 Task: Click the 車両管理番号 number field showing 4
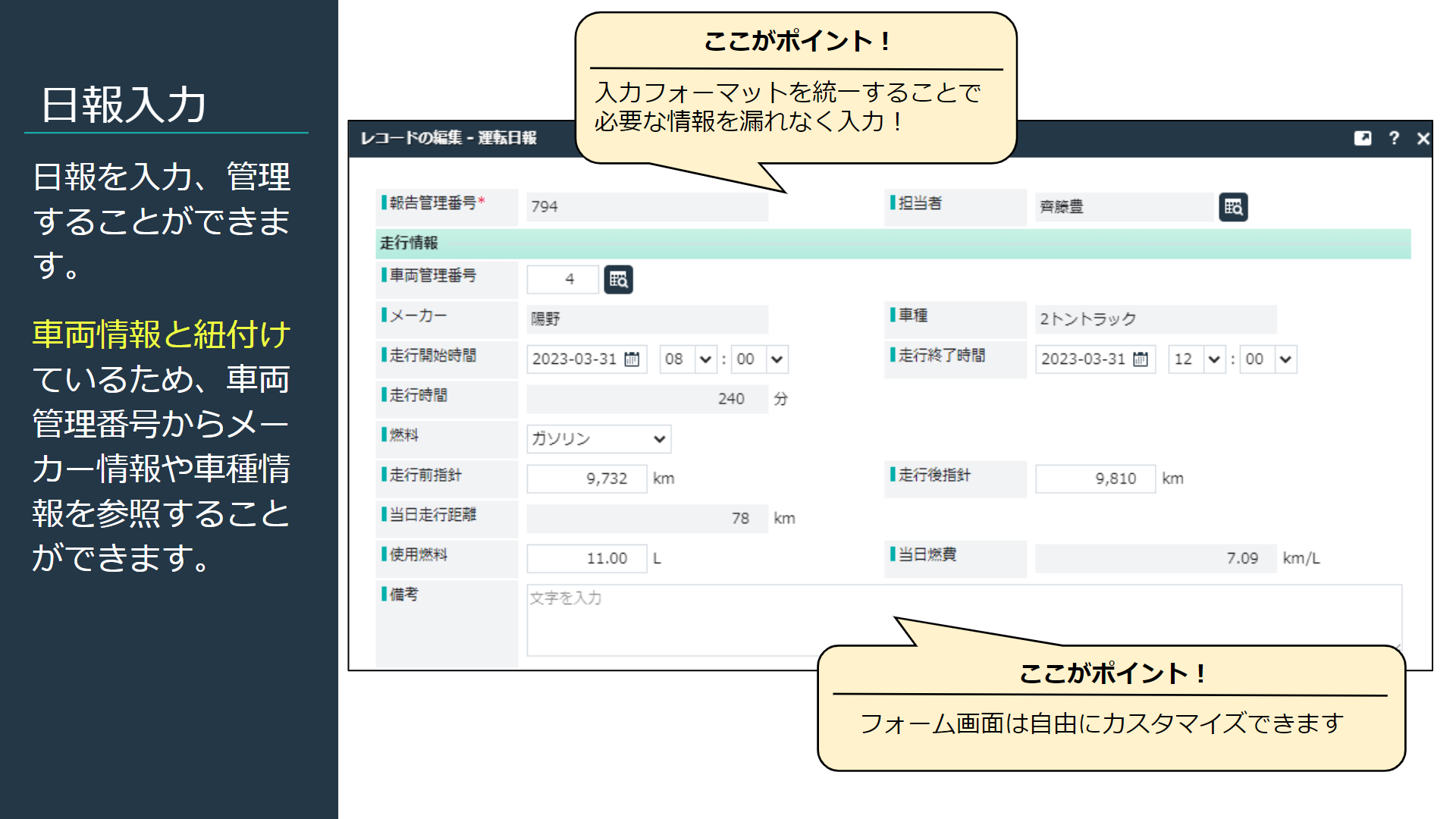tap(563, 279)
